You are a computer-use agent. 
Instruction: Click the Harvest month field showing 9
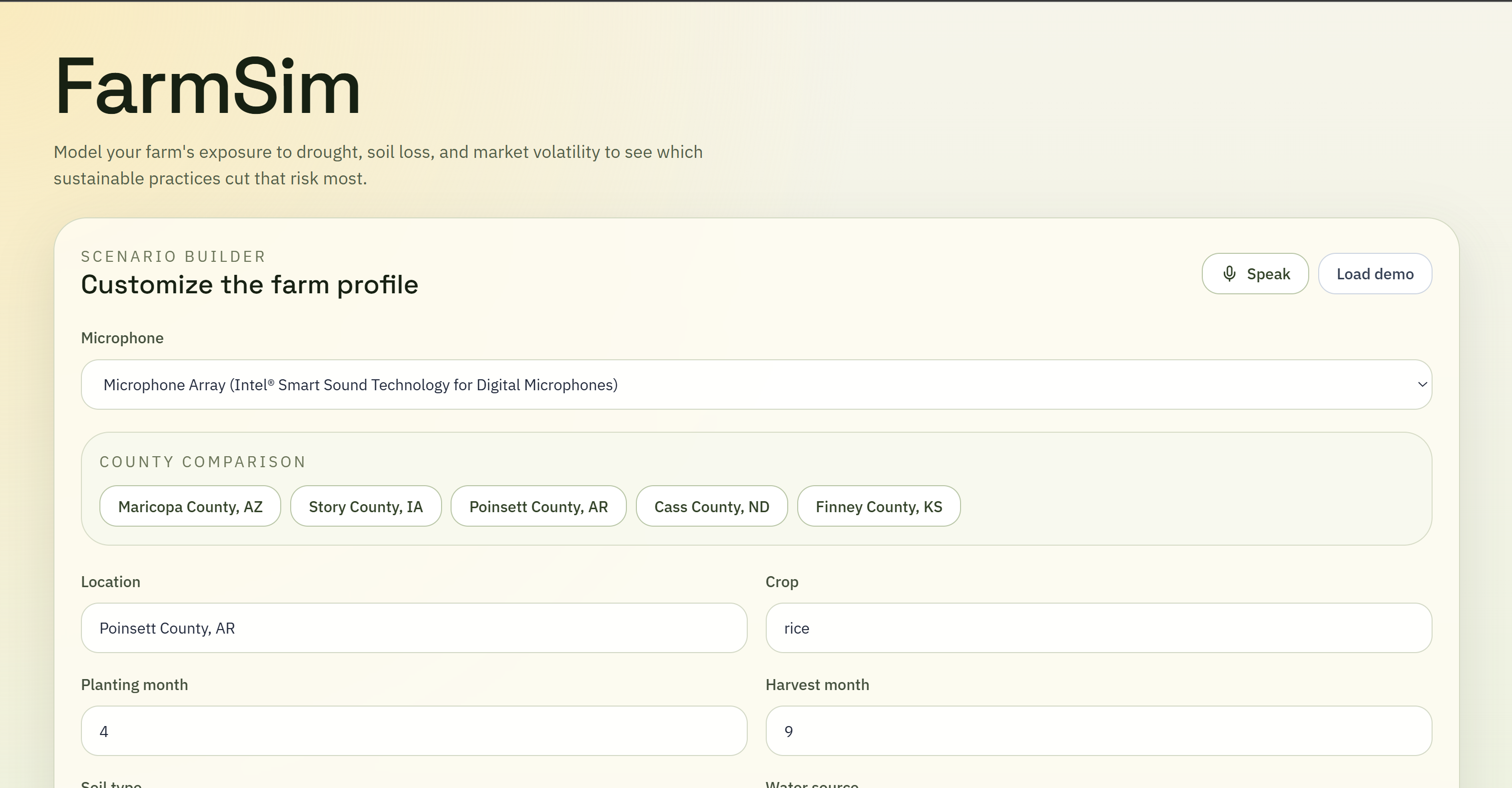1098,731
